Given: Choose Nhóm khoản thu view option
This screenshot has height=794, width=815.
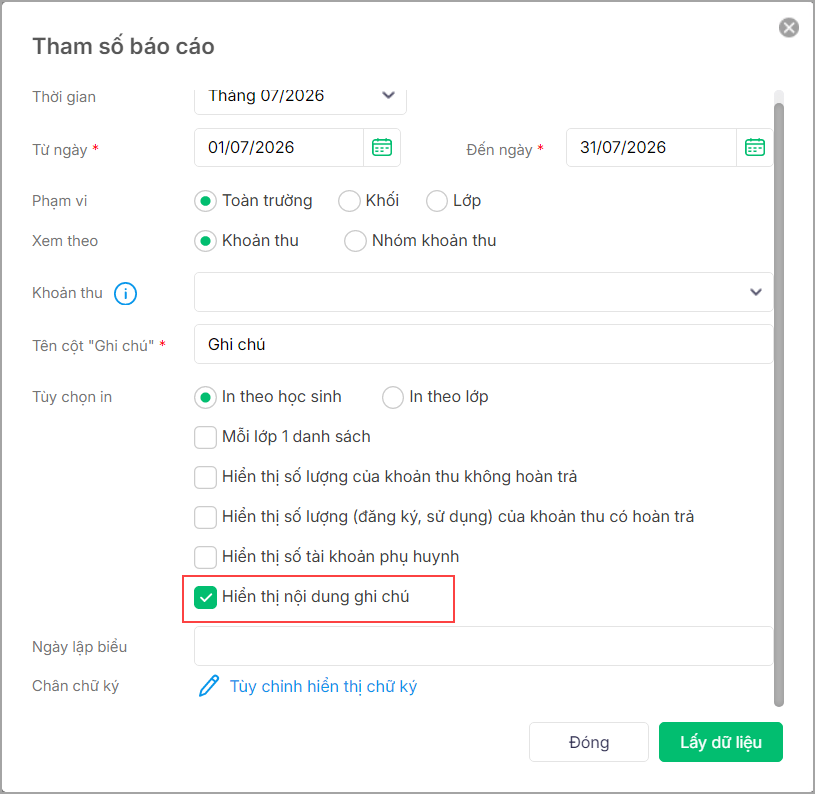Looking at the screenshot, I should pyautogui.click(x=355, y=241).
